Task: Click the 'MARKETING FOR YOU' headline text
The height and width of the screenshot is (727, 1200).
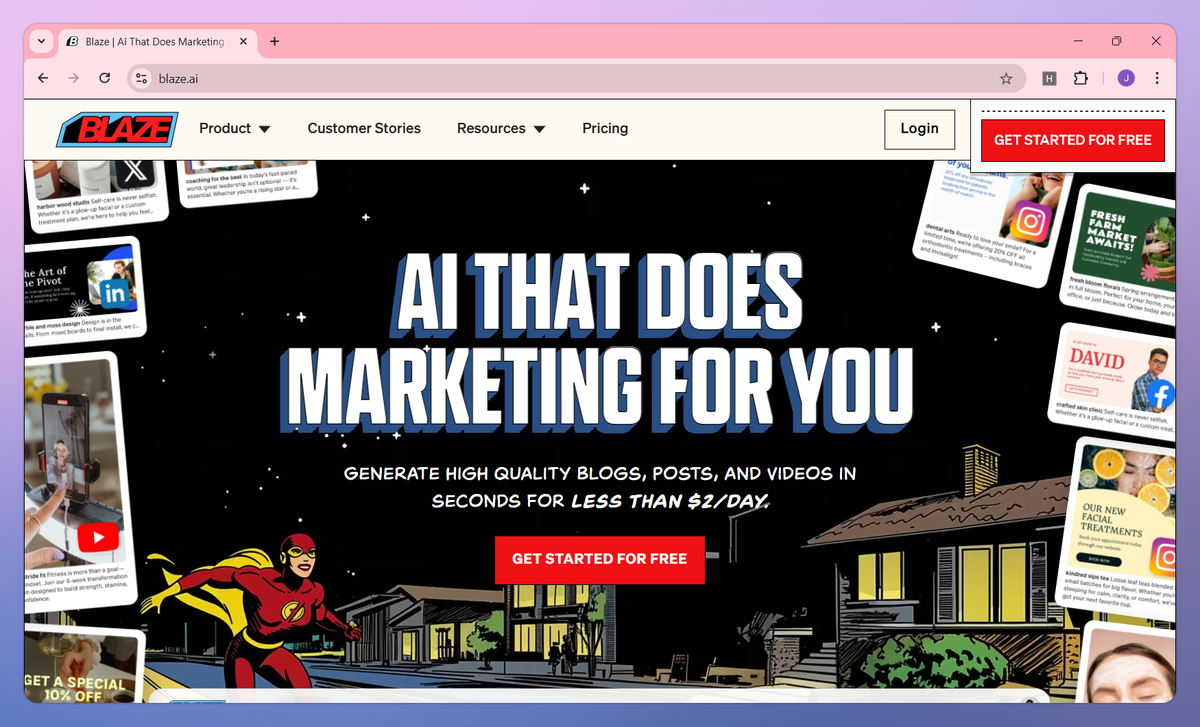Action: [x=600, y=387]
